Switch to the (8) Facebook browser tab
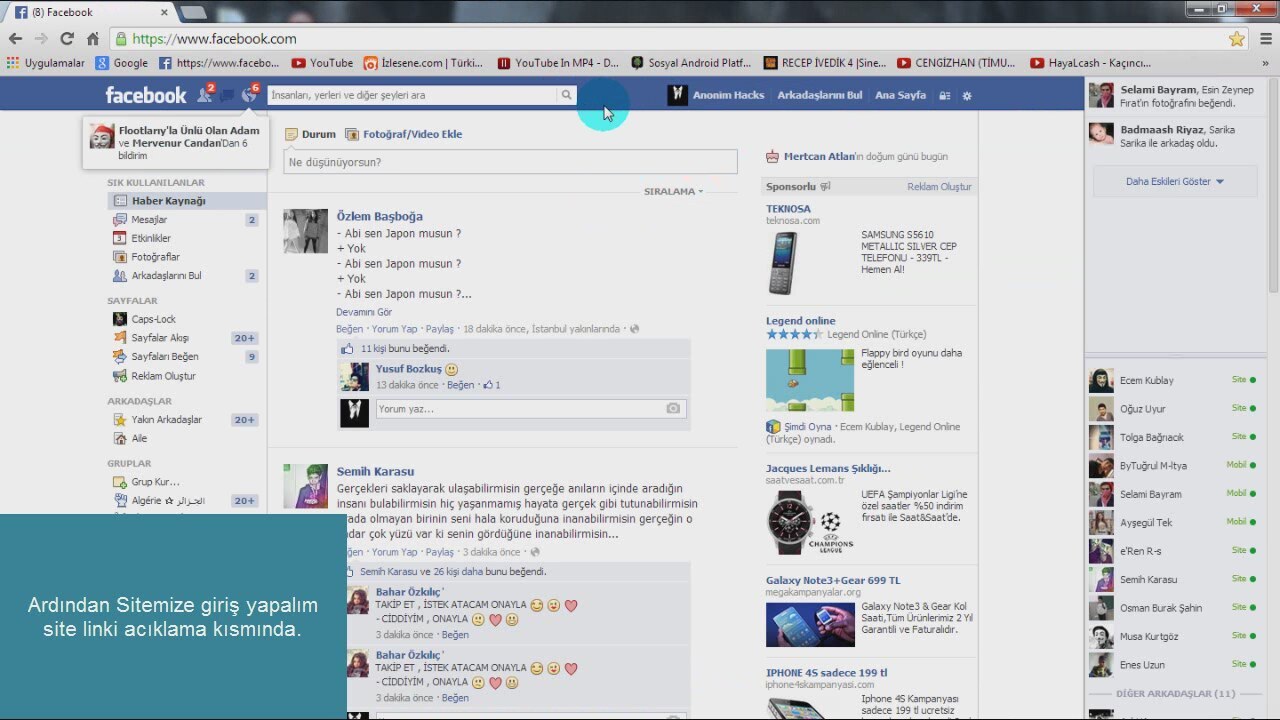 pos(88,12)
